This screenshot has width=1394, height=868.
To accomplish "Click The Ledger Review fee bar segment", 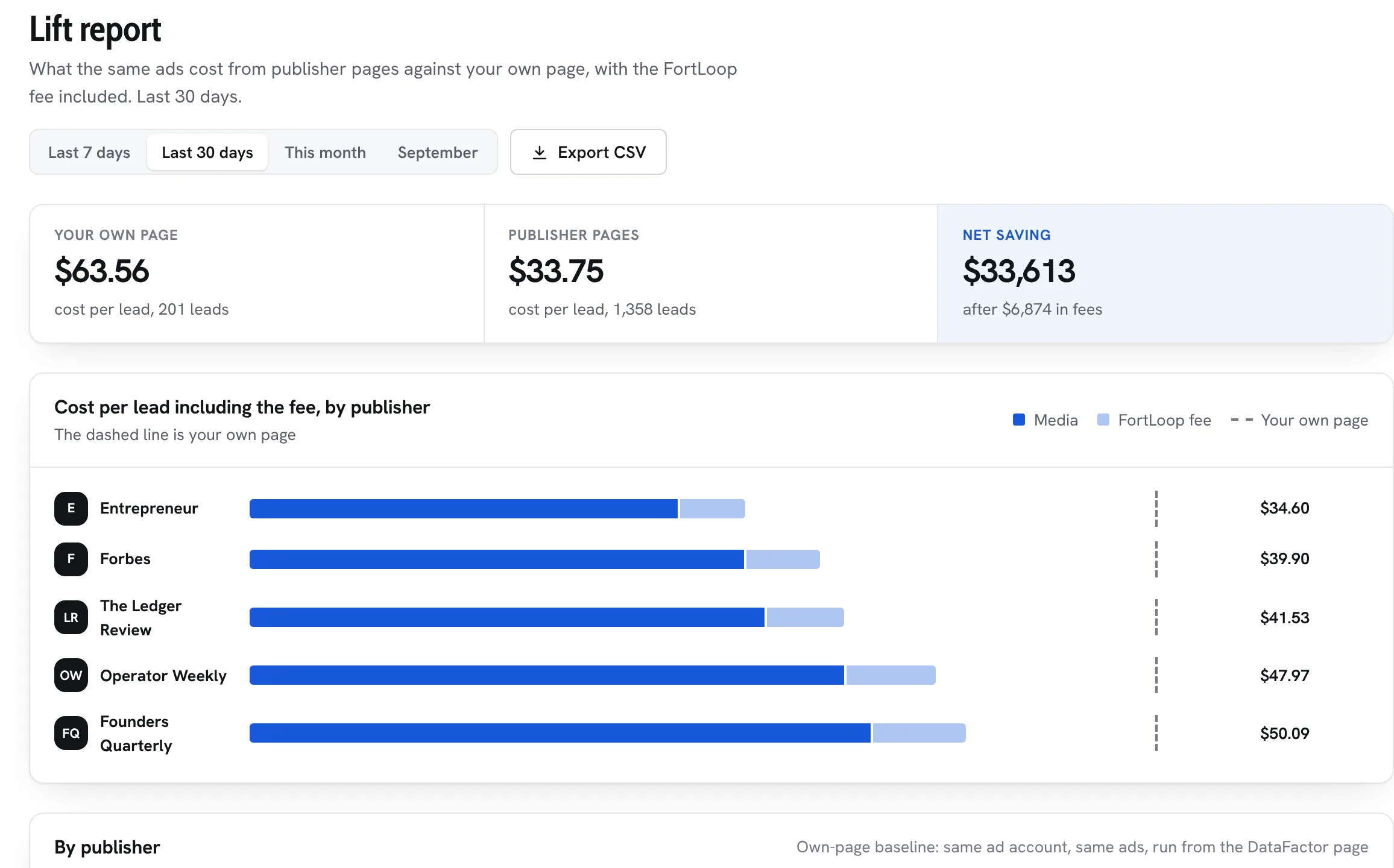I will [x=806, y=617].
